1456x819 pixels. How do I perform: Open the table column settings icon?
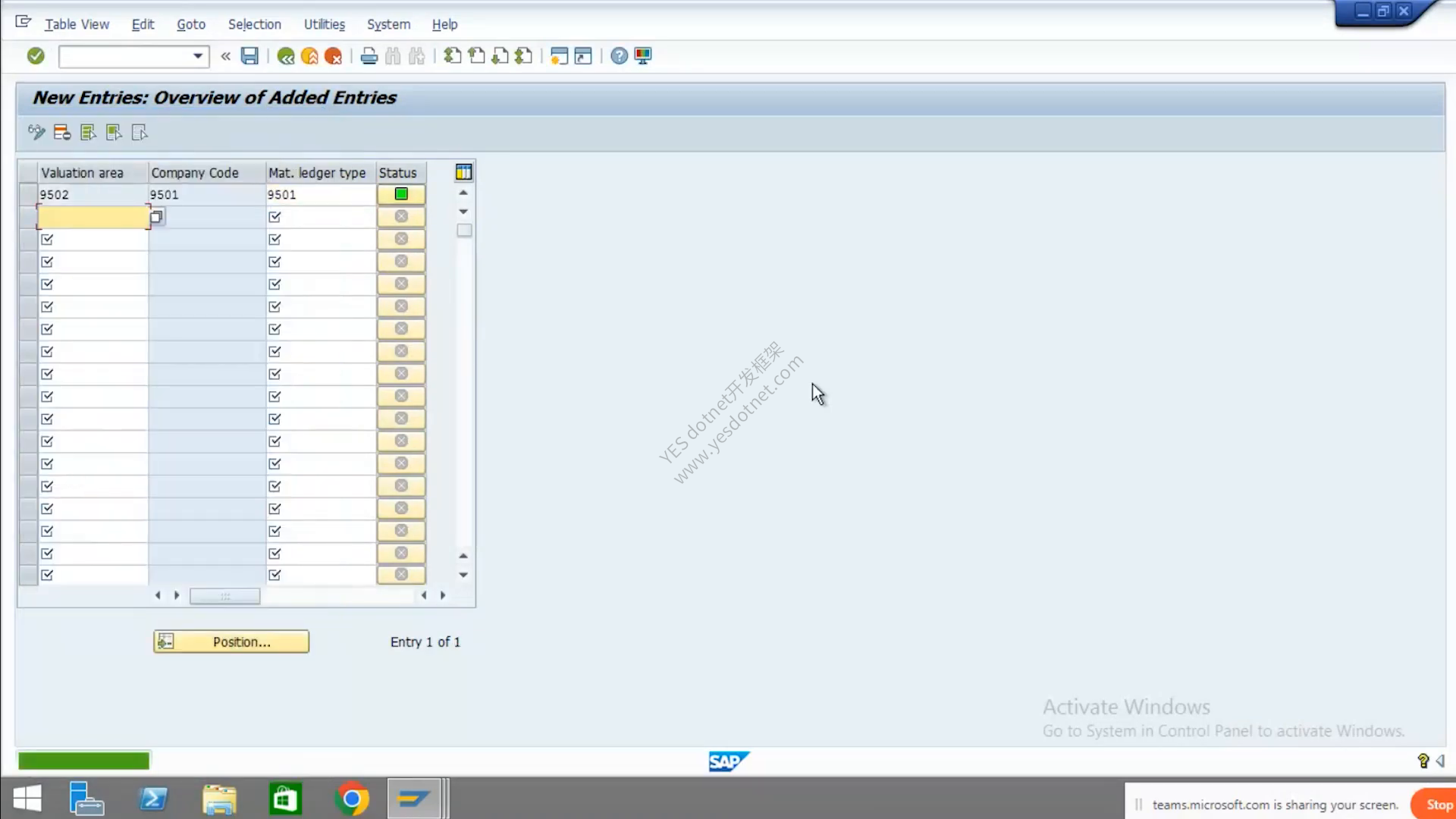click(463, 173)
